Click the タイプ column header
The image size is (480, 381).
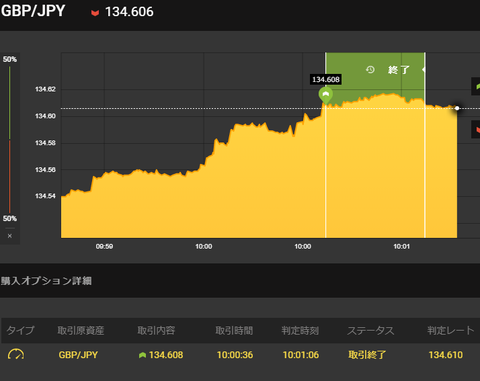coord(20,330)
